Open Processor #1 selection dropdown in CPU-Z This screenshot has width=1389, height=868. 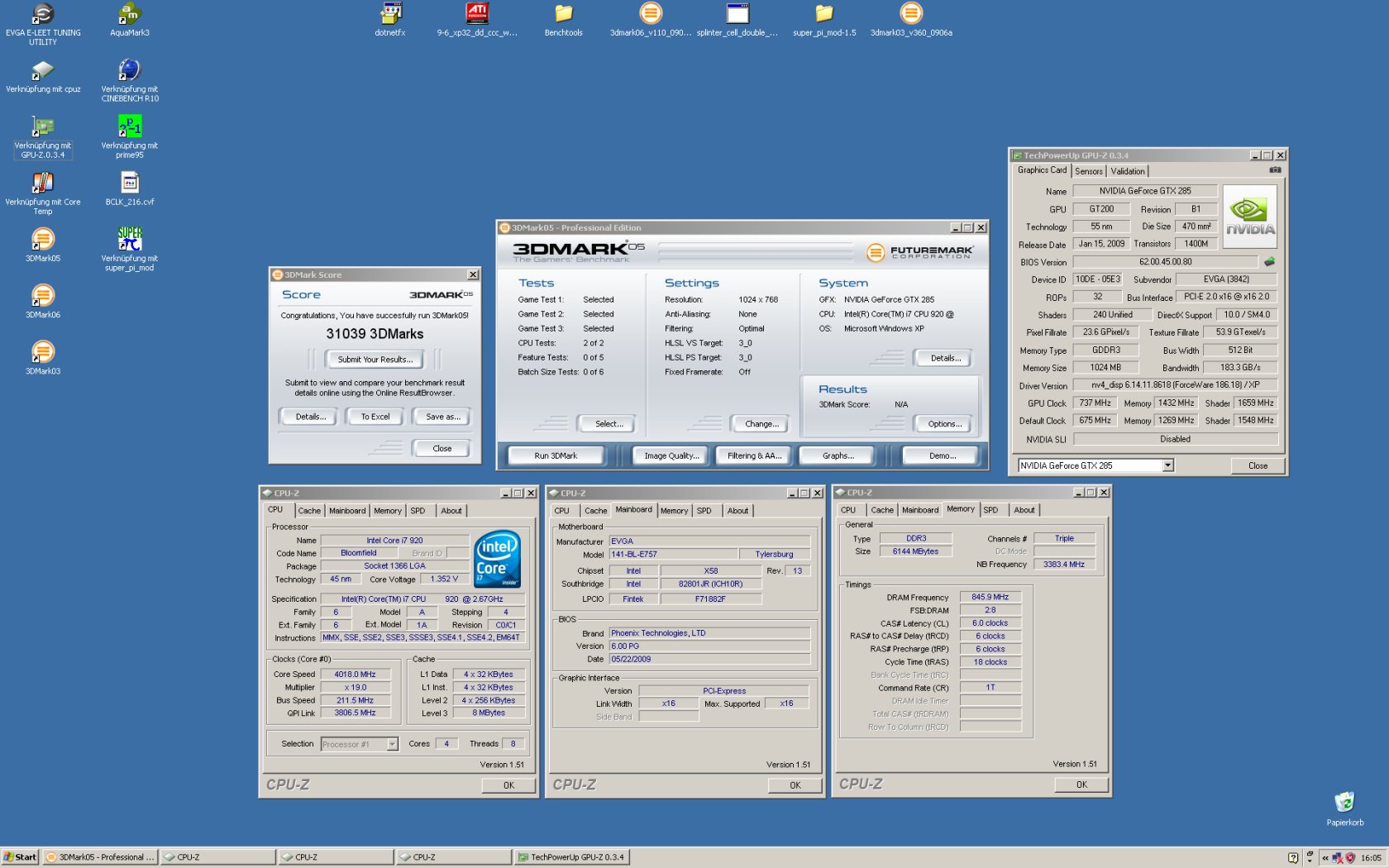(392, 744)
